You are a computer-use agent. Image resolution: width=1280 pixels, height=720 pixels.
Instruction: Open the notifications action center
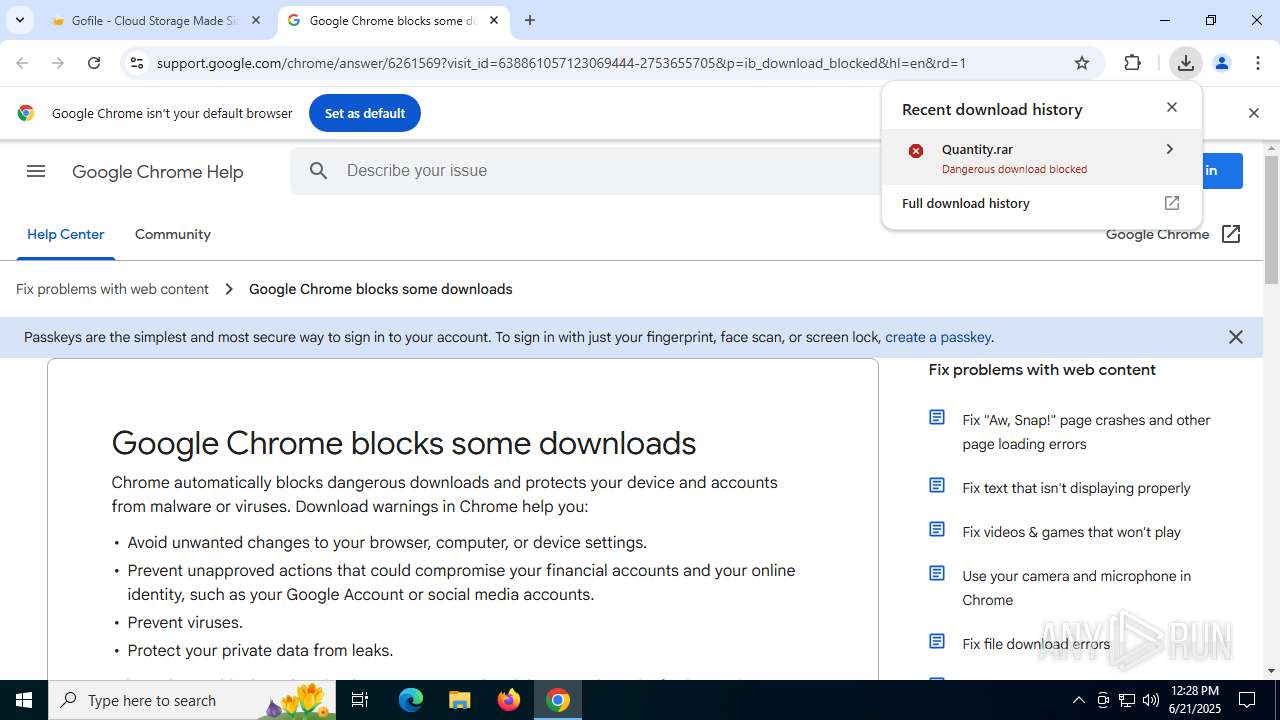[x=1247, y=700]
